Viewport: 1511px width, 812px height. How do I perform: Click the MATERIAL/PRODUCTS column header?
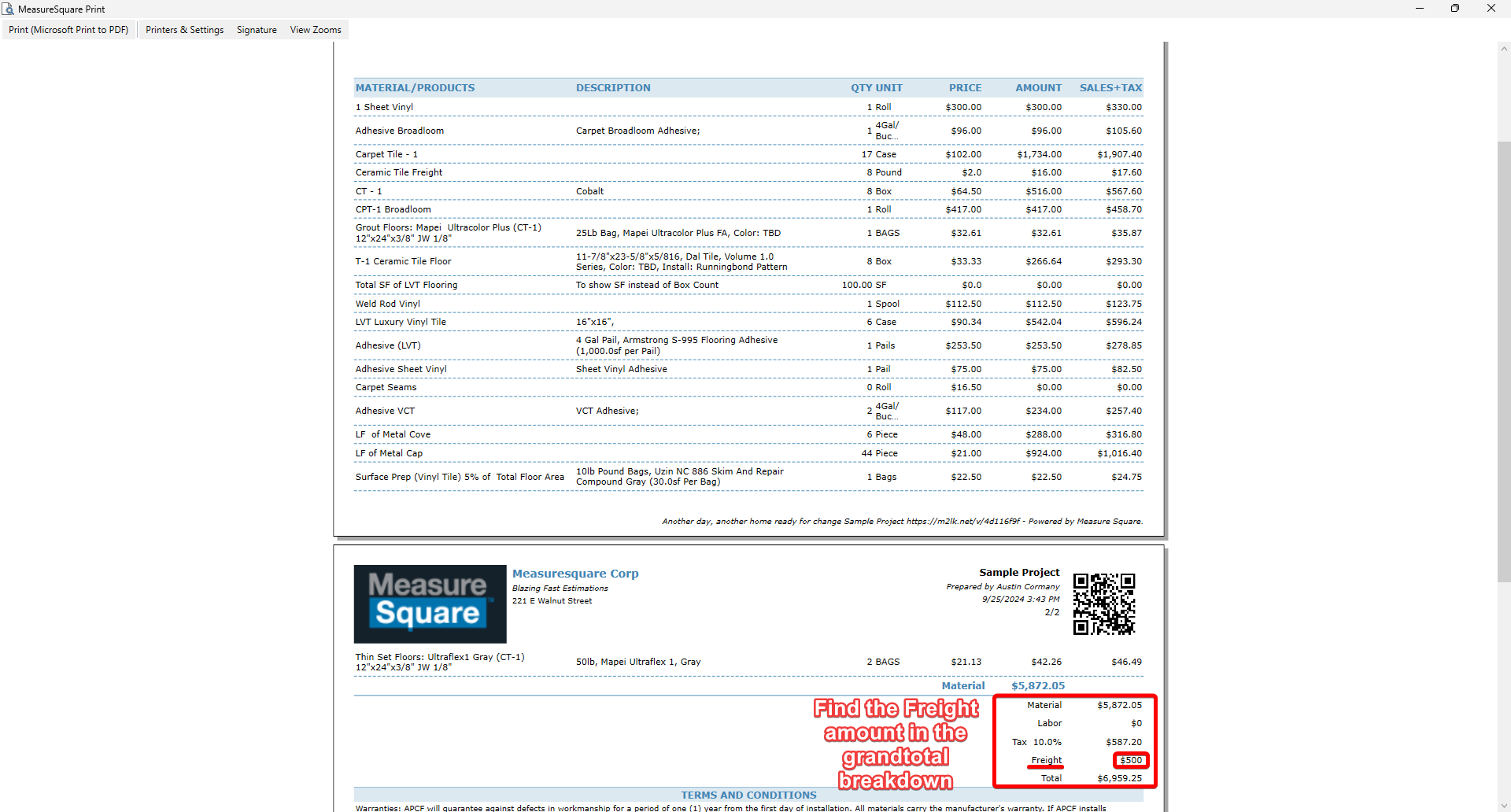click(415, 88)
